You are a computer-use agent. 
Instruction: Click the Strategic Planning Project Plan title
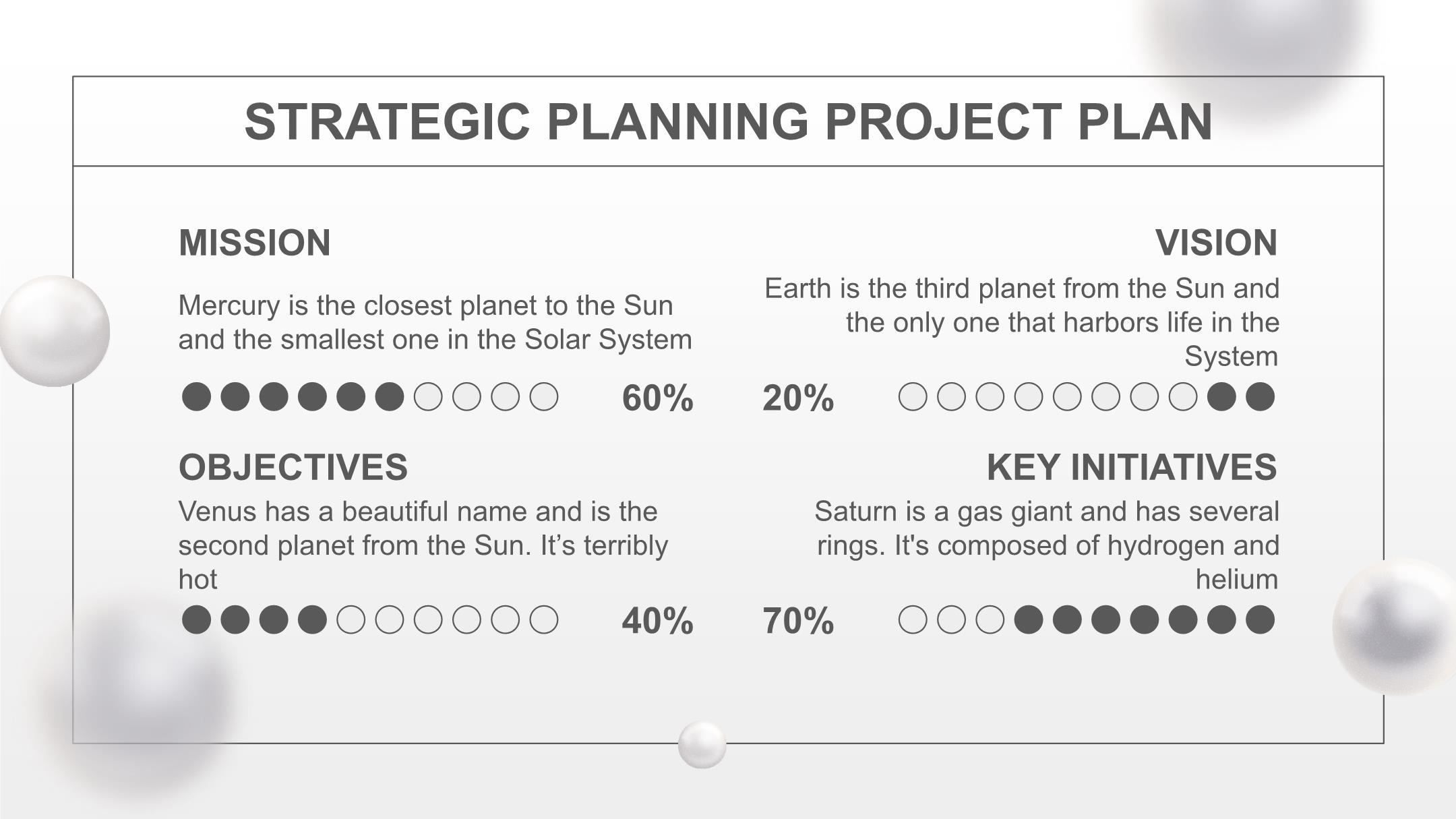(x=728, y=122)
